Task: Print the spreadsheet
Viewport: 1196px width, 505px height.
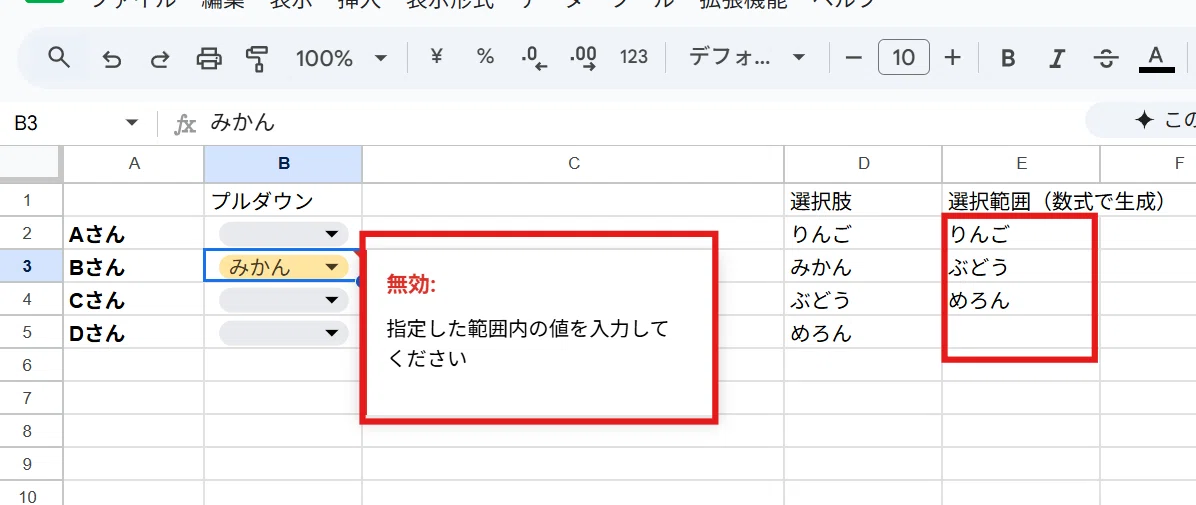Action: (209, 58)
